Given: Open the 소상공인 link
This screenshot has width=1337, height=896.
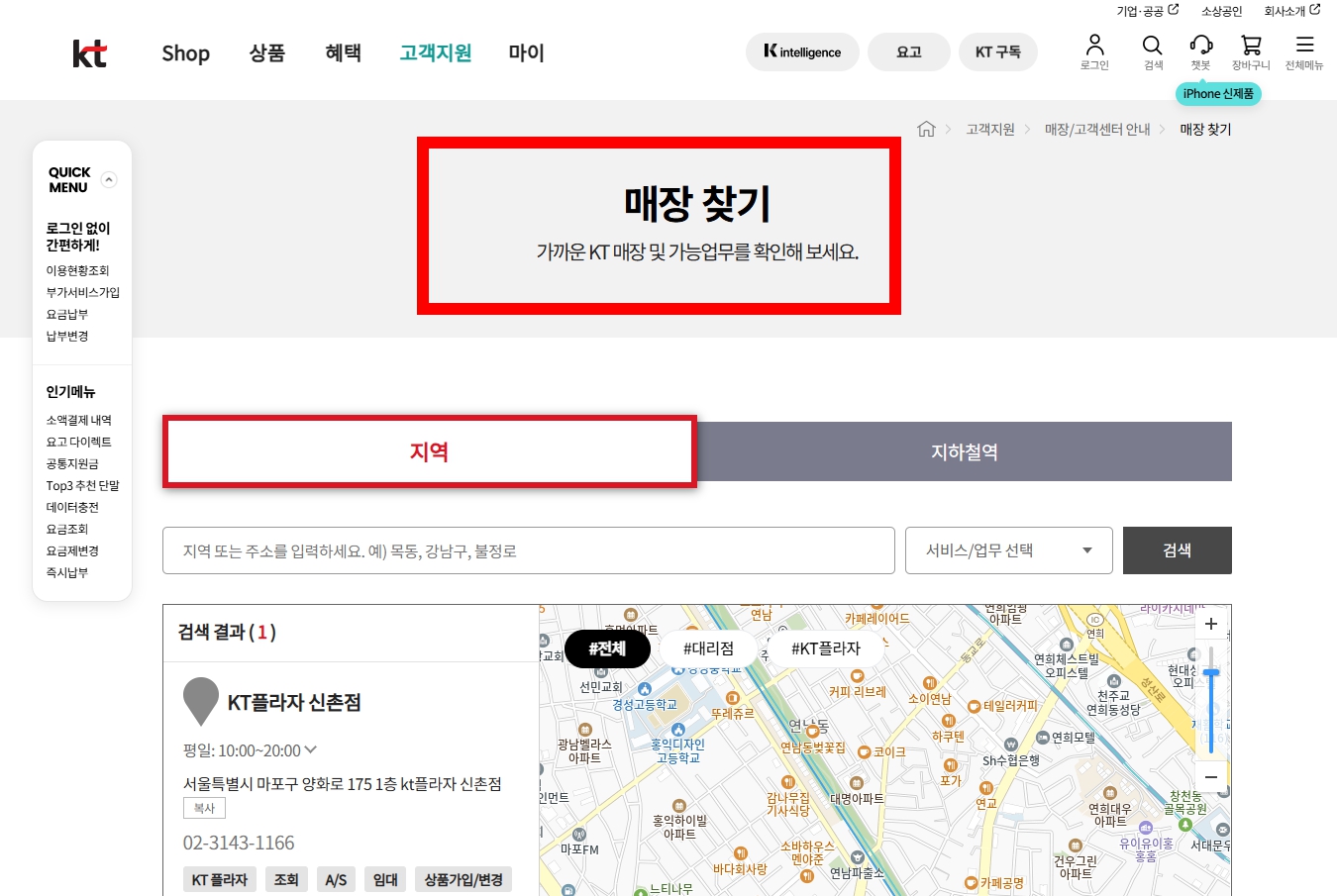Looking at the screenshot, I should [1221, 11].
